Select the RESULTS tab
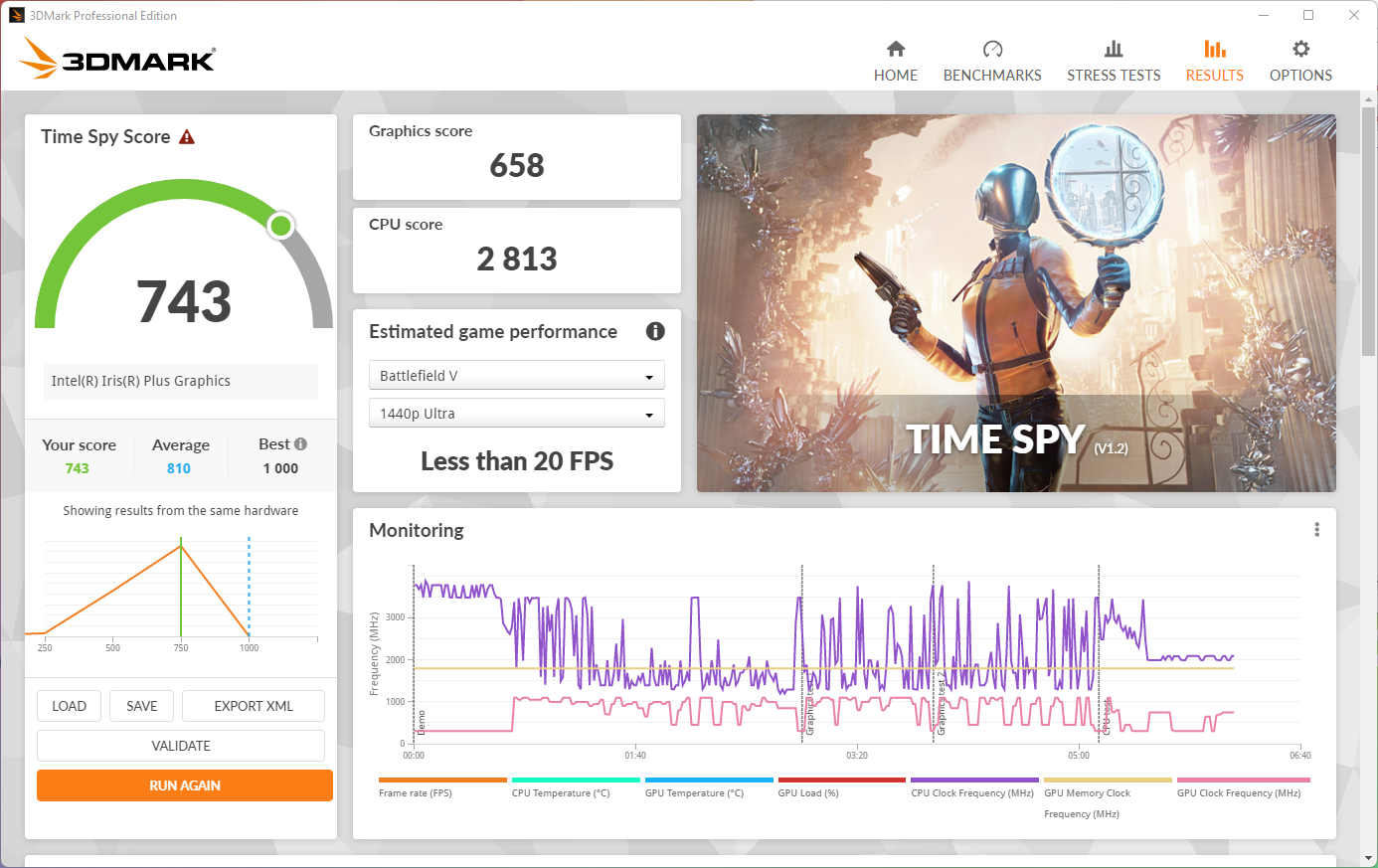The width and height of the screenshot is (1378, 868). point(1215,61)
